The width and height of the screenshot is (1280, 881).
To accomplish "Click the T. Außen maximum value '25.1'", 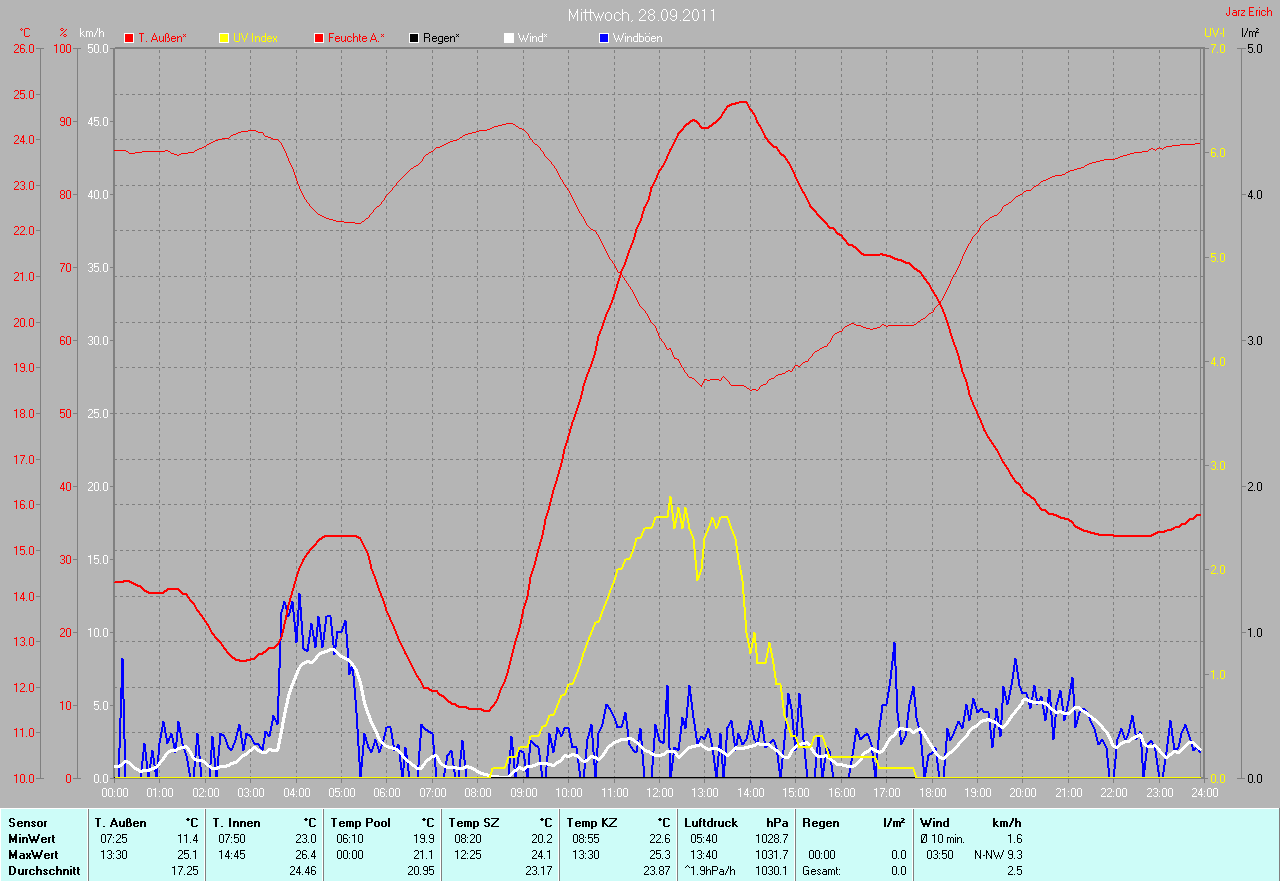I will pos(188,855).
